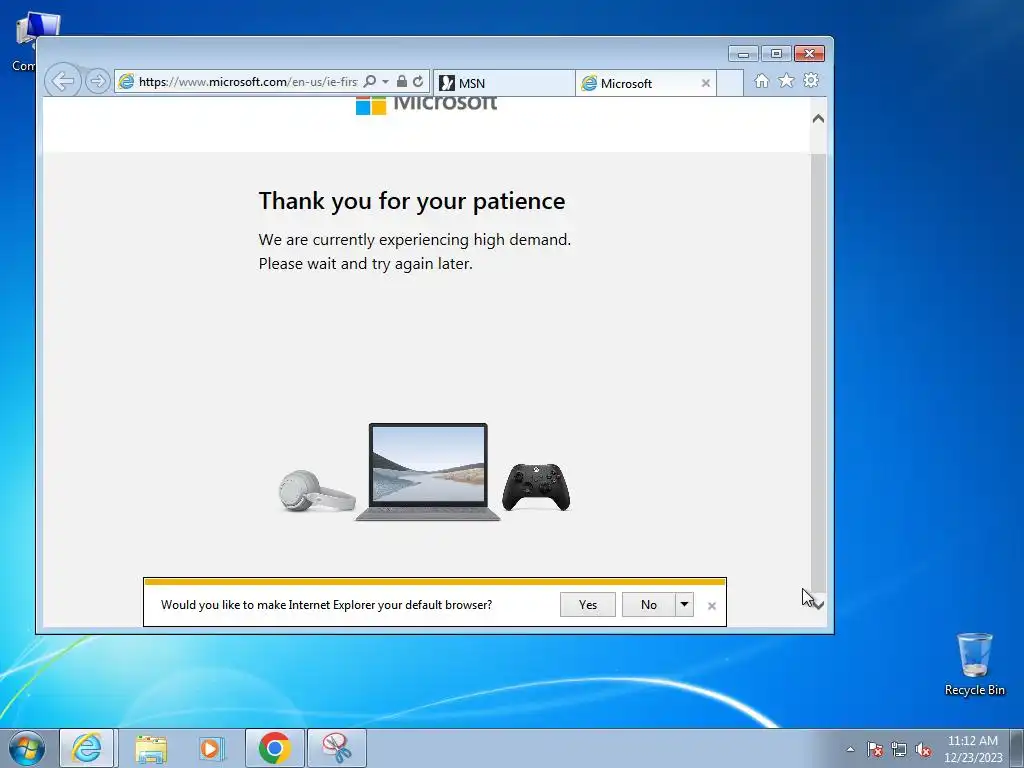Go back with the browser Back arrow
This screenshot has height=768, width=1024.
coord(63,82)
